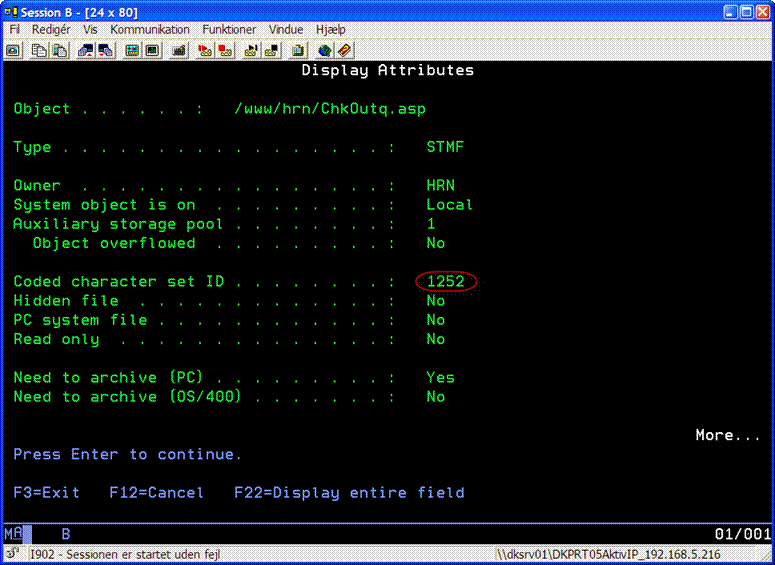Click the Object overflowed value No
Viewport: 775px width, 565px height.
tap(436, 243)
